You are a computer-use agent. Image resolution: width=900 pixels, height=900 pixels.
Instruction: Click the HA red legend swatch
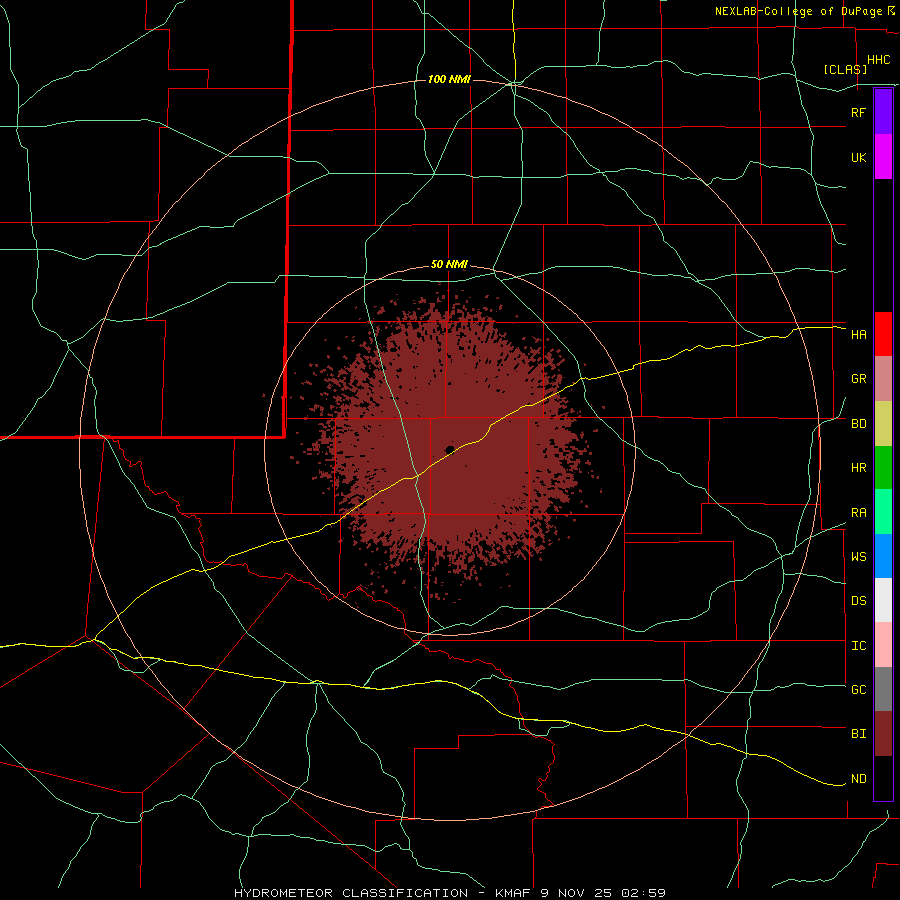coord(883,334)
